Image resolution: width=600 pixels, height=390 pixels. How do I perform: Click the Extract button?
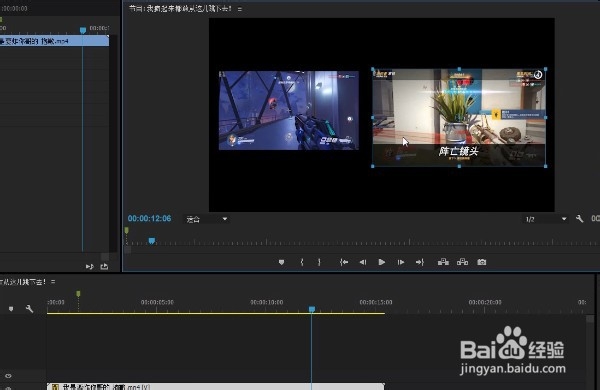pos(462,262)
